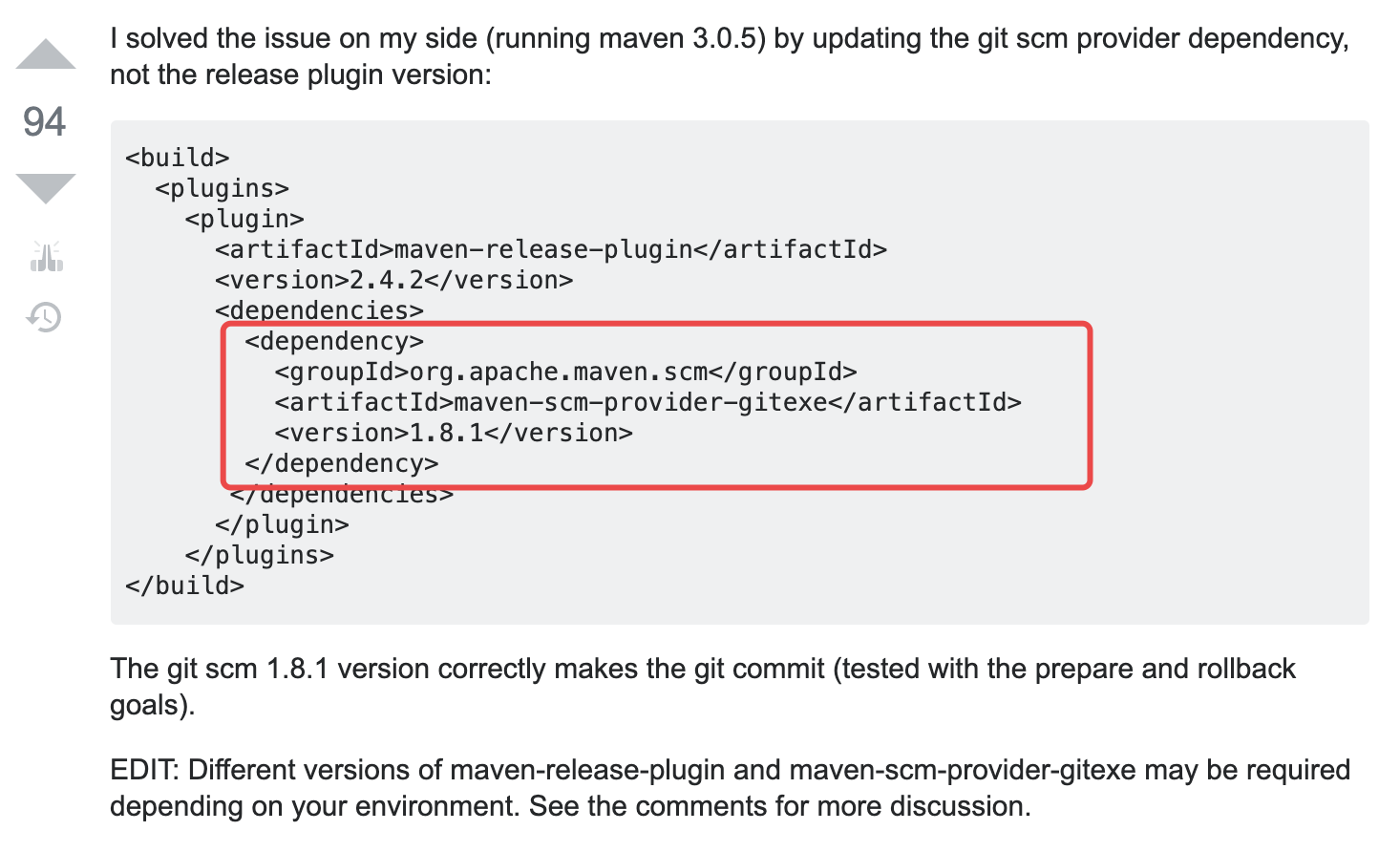1400x852 pixels.
Task: Click the opening <dependencies> tag line
Action: pyautogui.click(x=319, y=310)
